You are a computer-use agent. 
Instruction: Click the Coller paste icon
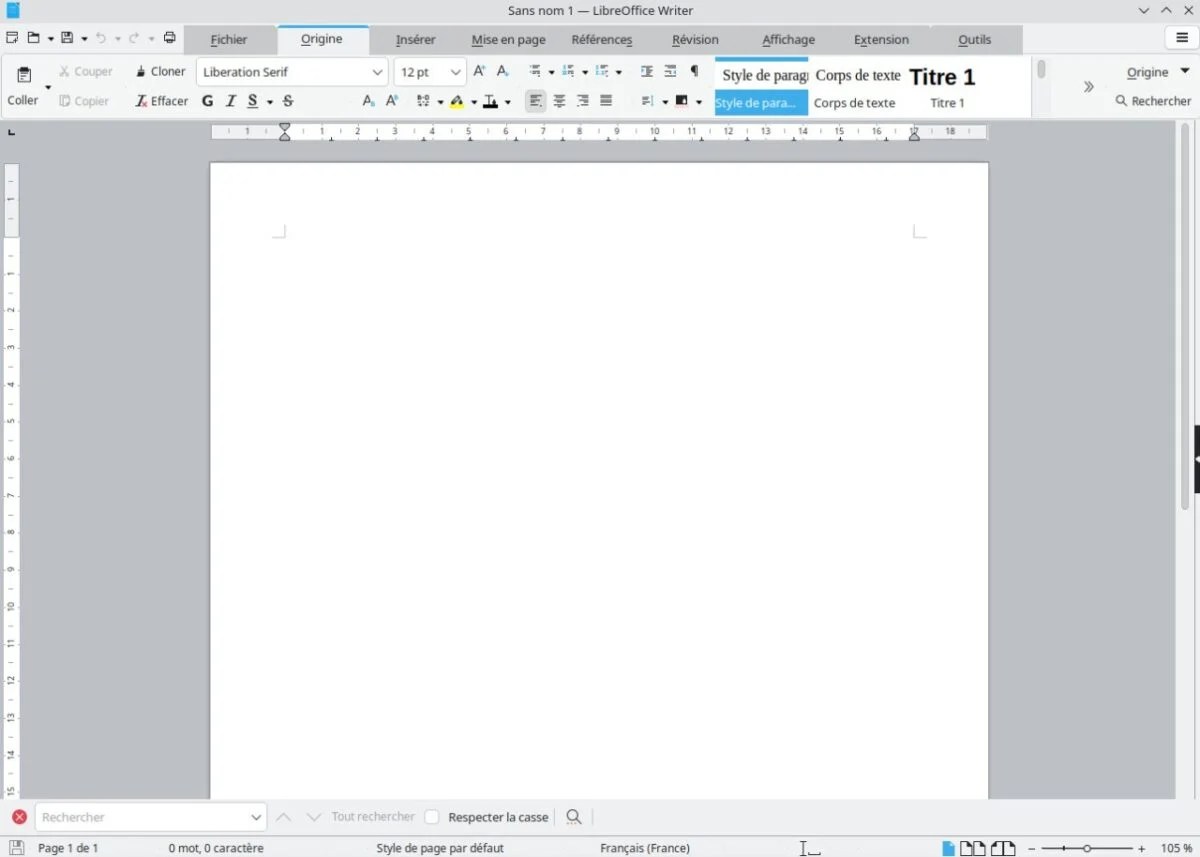coord(23,76)
